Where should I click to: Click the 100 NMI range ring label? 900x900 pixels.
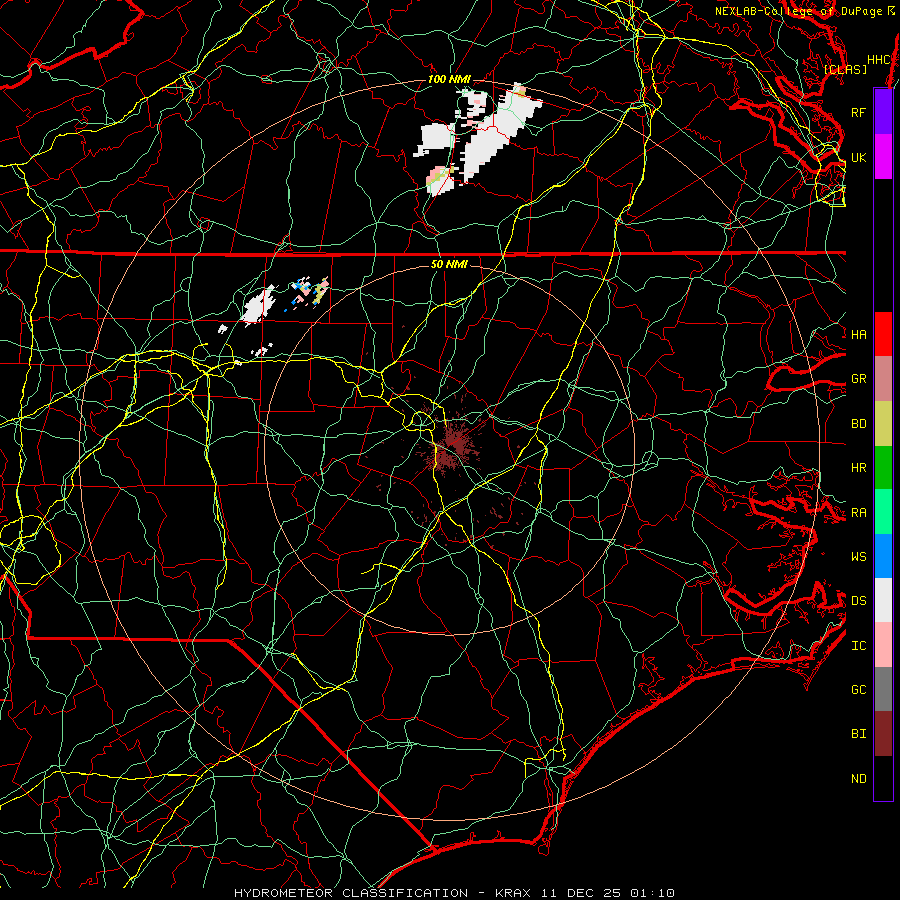tap(449, 79)
